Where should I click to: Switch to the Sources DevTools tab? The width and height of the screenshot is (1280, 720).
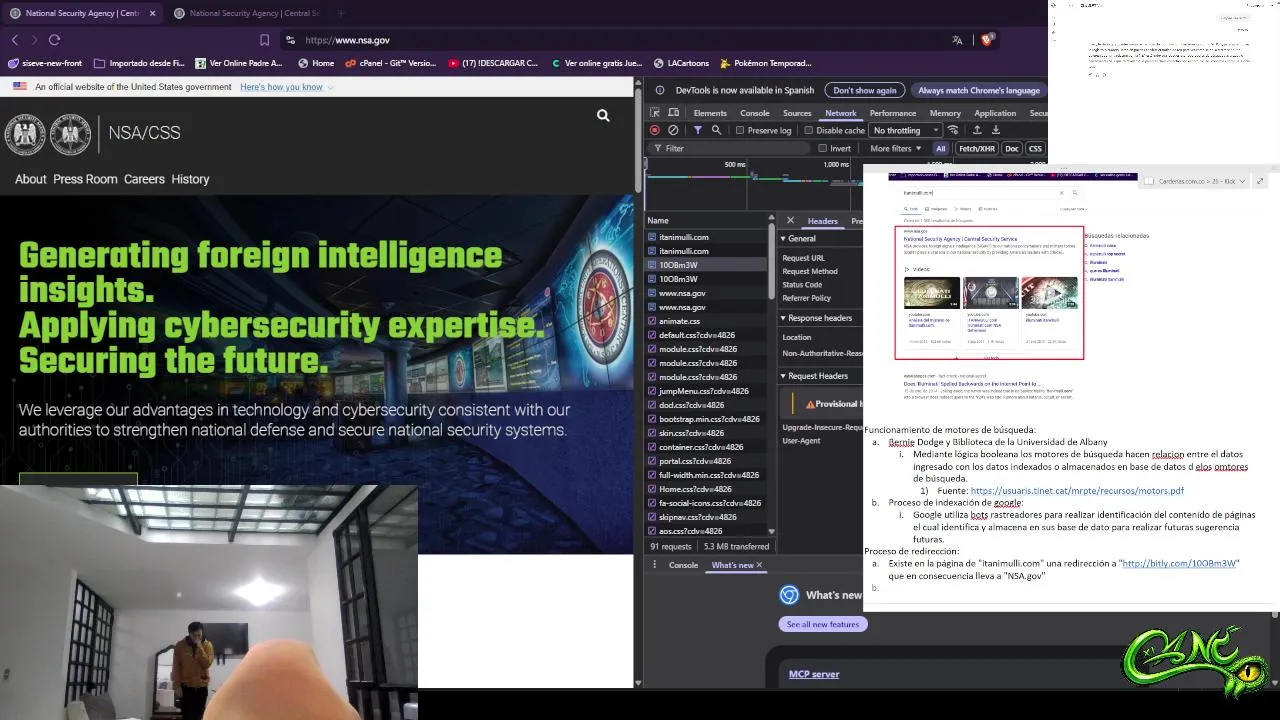tap(797, 113)
